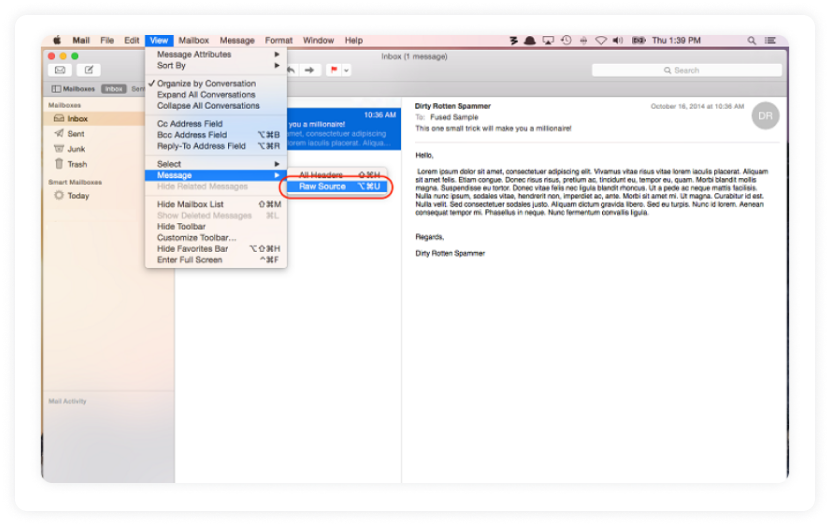Open Notification Center list icon

click(770, 40)
